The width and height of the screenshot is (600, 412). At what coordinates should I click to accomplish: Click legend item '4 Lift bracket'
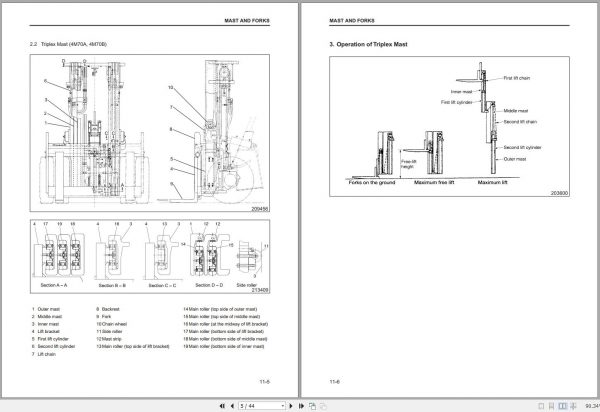click(46, 332)
